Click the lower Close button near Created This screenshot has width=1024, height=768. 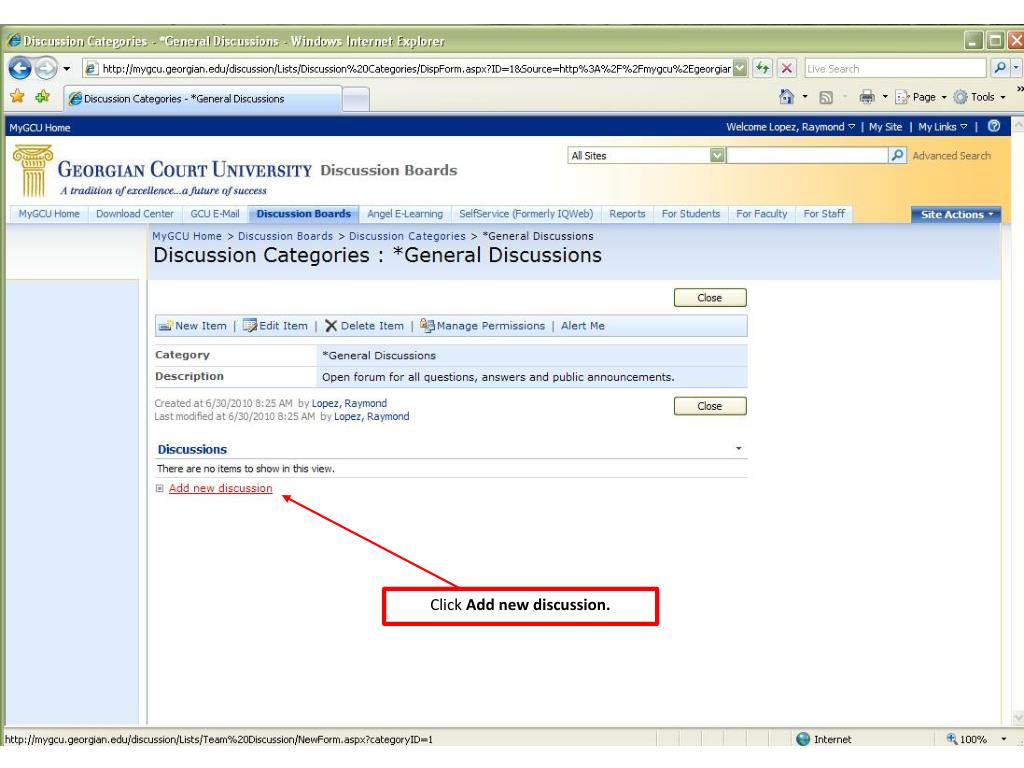click(710, 406)
